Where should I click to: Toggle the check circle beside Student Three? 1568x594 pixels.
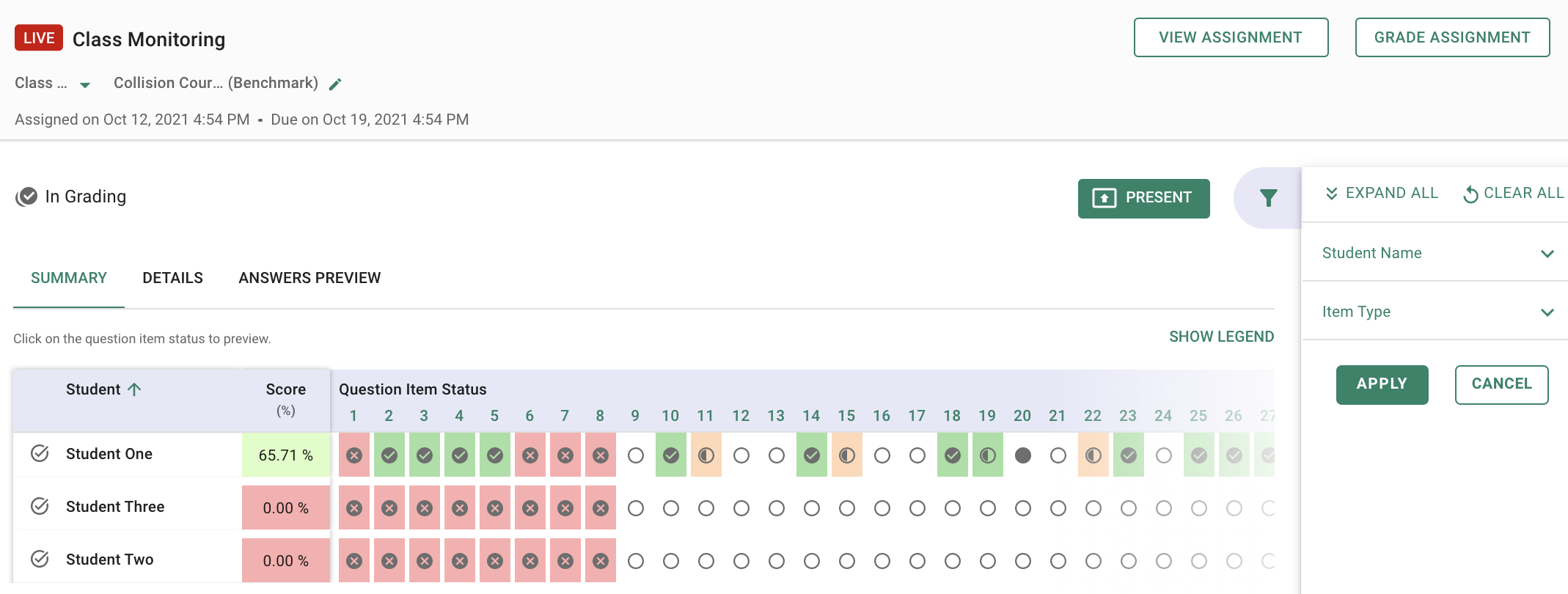(40, 506)
